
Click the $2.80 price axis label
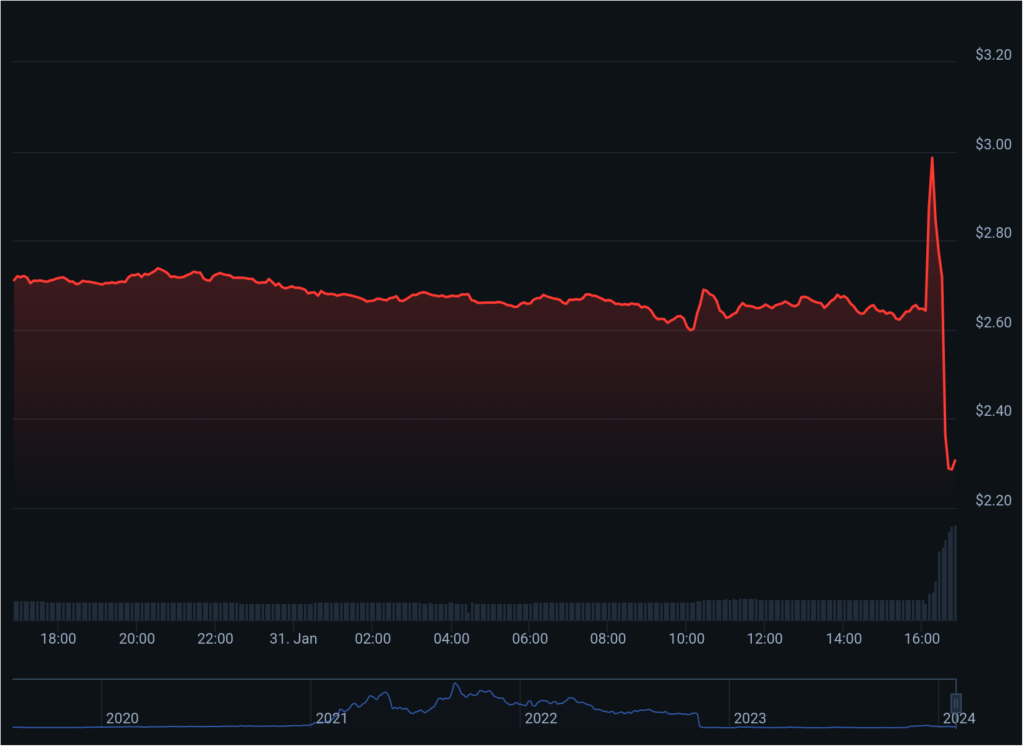click(x=993, y=233)
